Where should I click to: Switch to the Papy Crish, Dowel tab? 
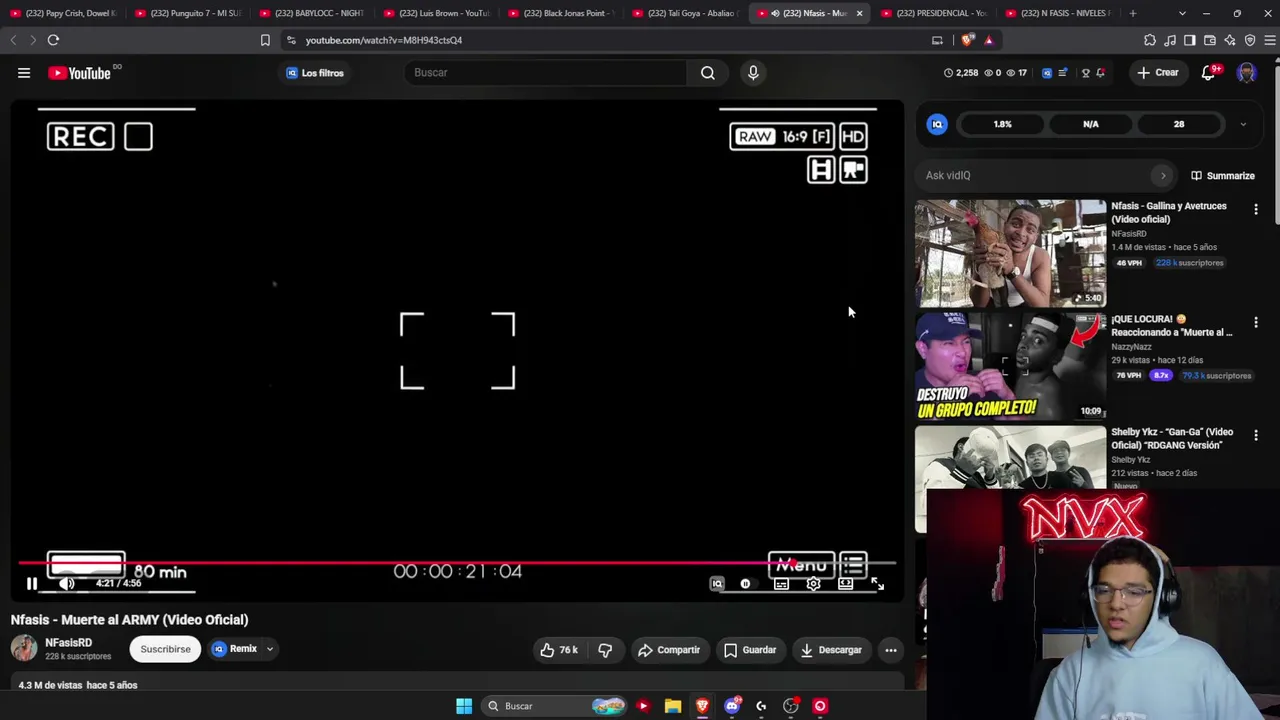pos(62,13)
